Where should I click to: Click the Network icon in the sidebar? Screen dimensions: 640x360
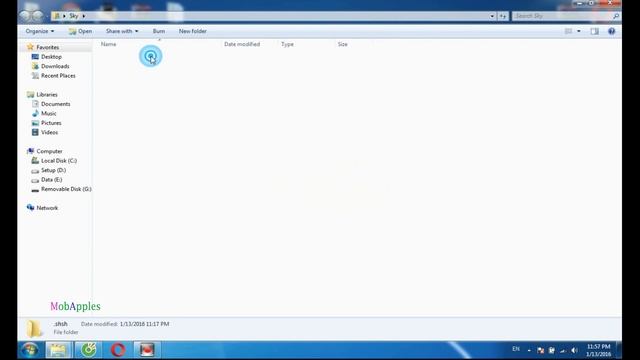coord(30,208)
